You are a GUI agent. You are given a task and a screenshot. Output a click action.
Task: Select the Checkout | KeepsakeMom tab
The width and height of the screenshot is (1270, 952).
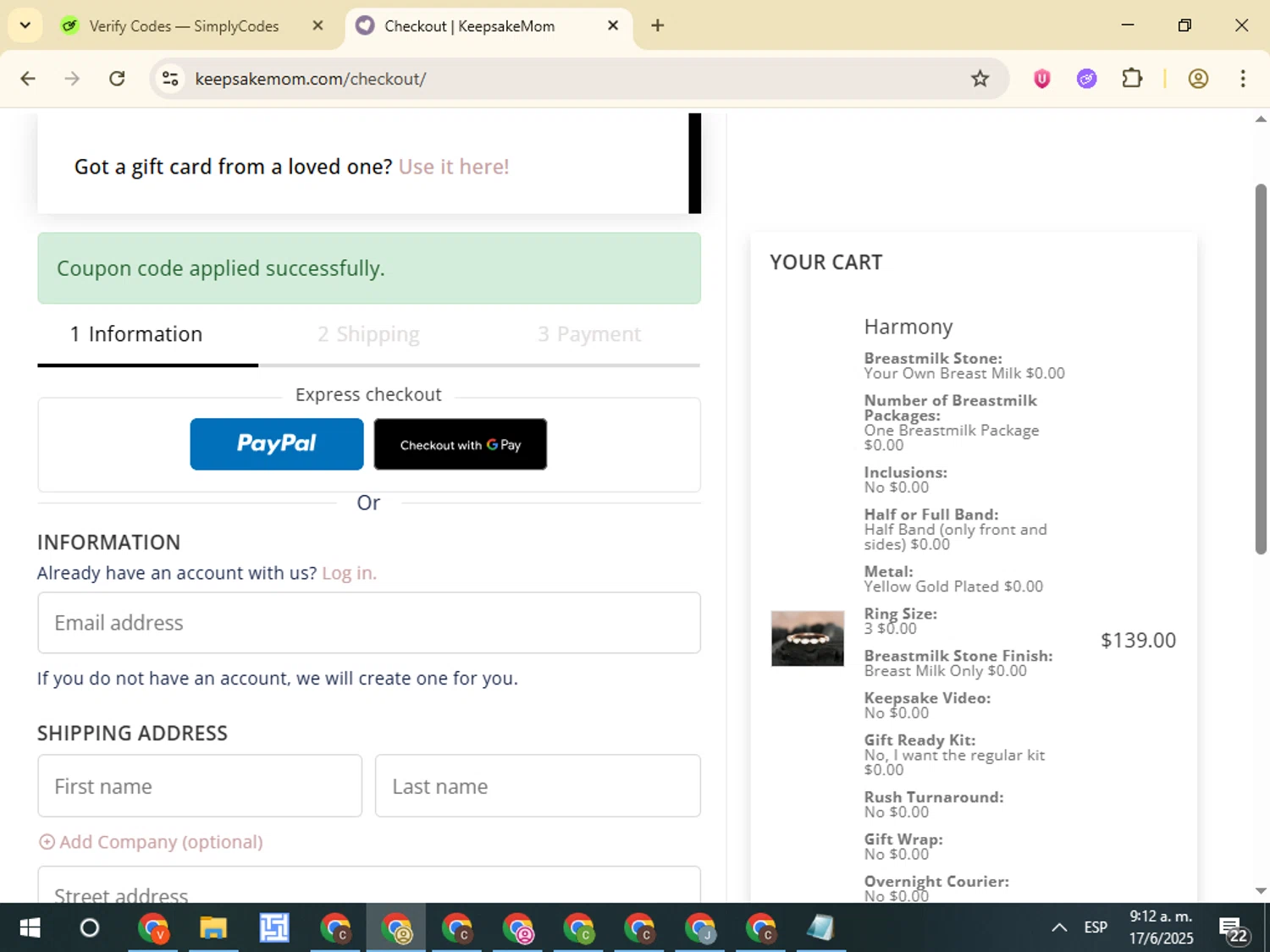tap(470, 26)
